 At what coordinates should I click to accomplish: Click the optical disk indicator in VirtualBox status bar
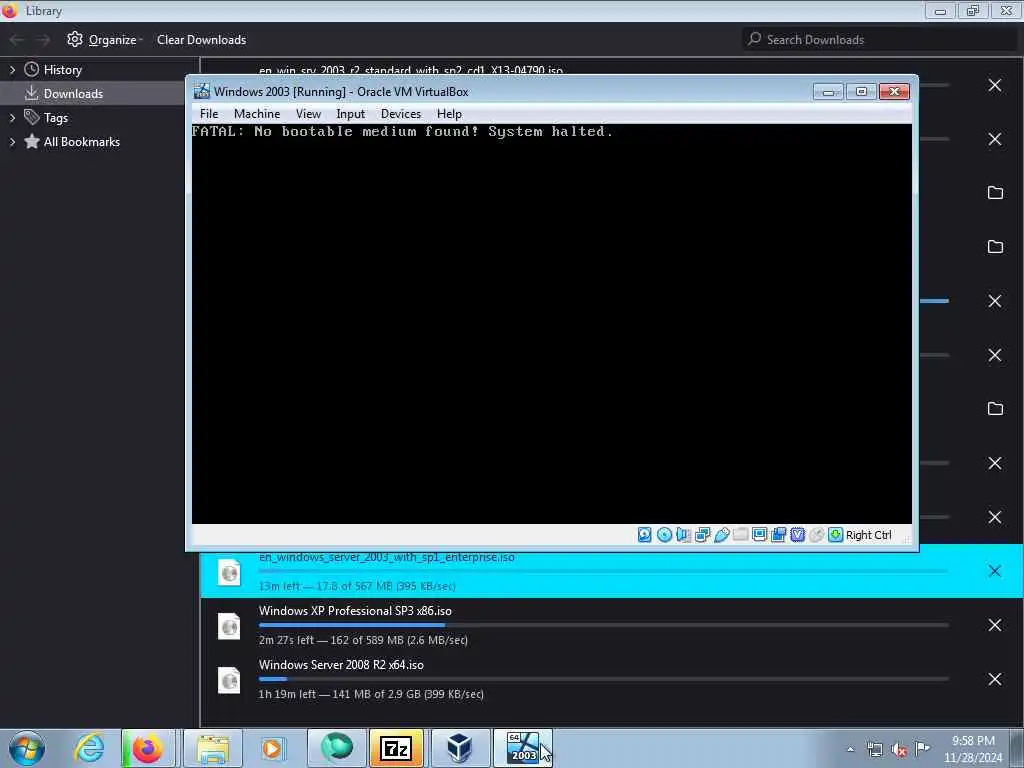[664, 535]
